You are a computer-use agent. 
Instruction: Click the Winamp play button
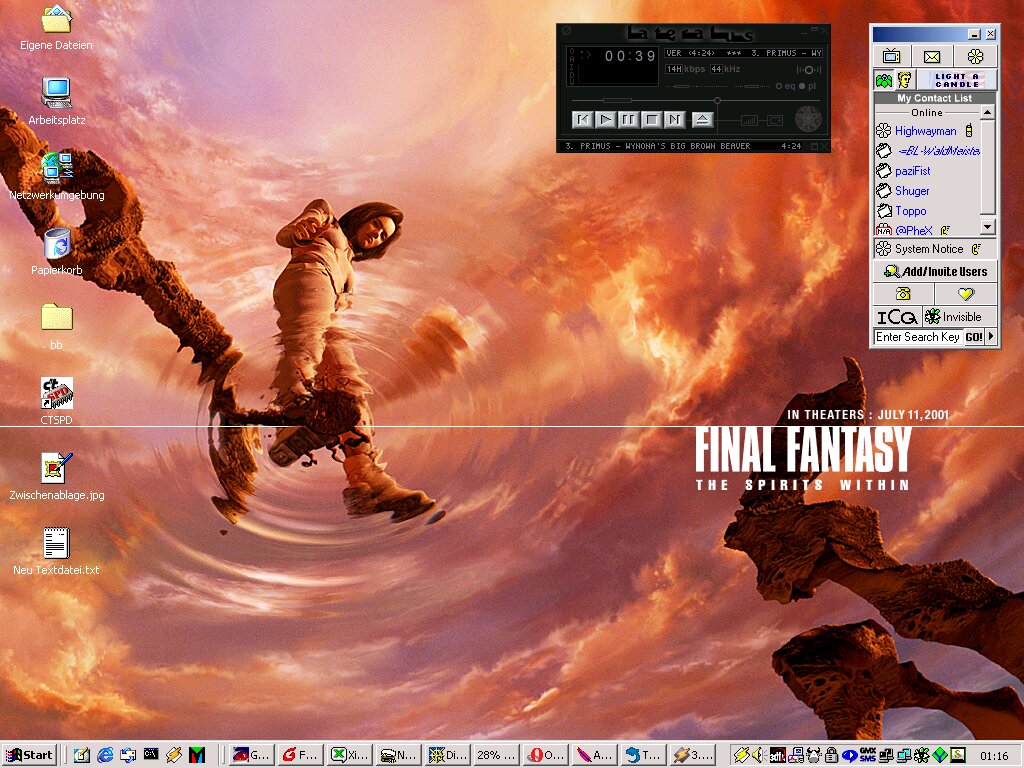coord(605,120)
